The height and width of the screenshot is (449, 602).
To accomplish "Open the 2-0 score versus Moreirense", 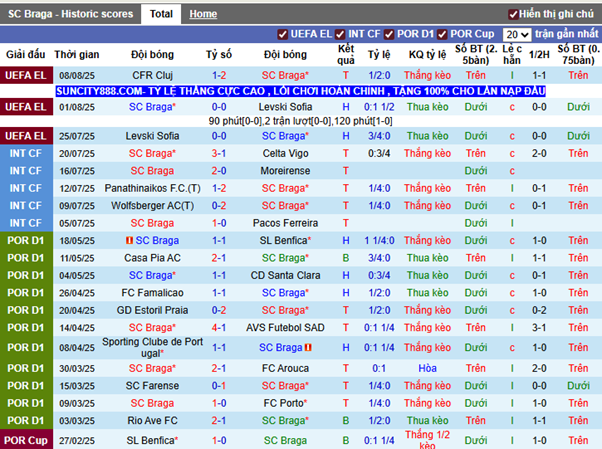I will 219,171.
